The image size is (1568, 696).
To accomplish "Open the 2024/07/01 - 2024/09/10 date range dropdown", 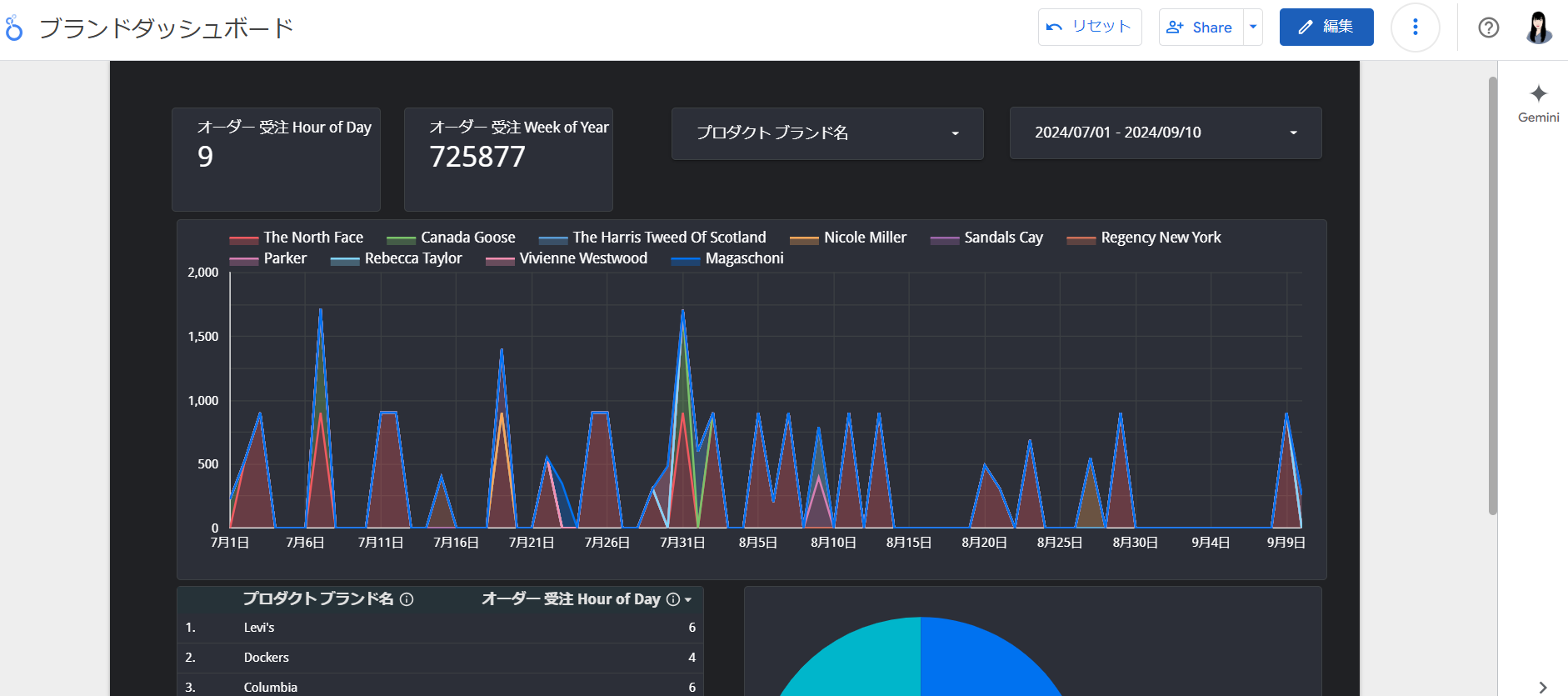I will pos(1166,133).
